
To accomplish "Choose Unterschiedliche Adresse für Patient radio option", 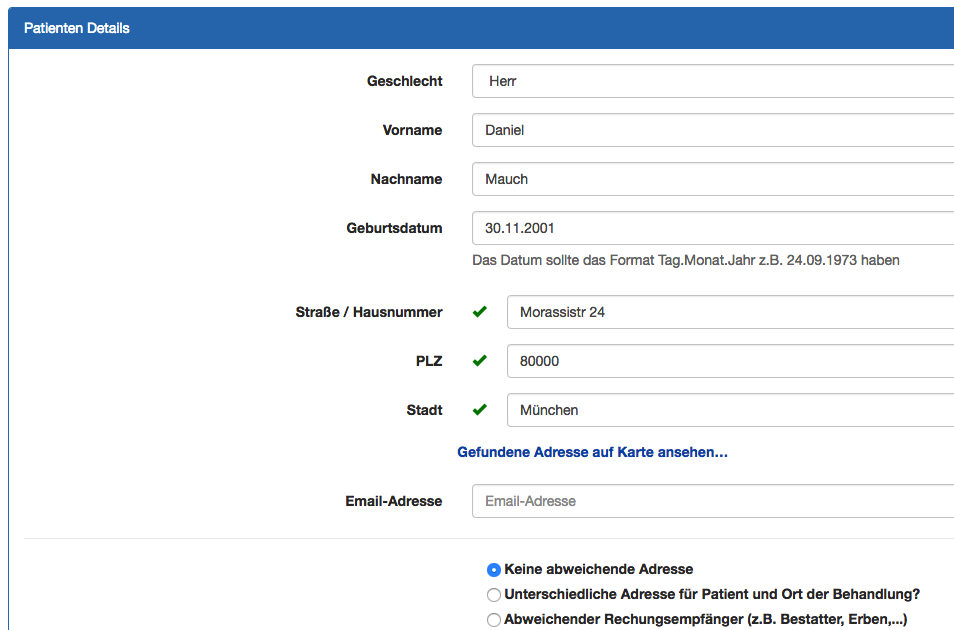I will [493, 595].
